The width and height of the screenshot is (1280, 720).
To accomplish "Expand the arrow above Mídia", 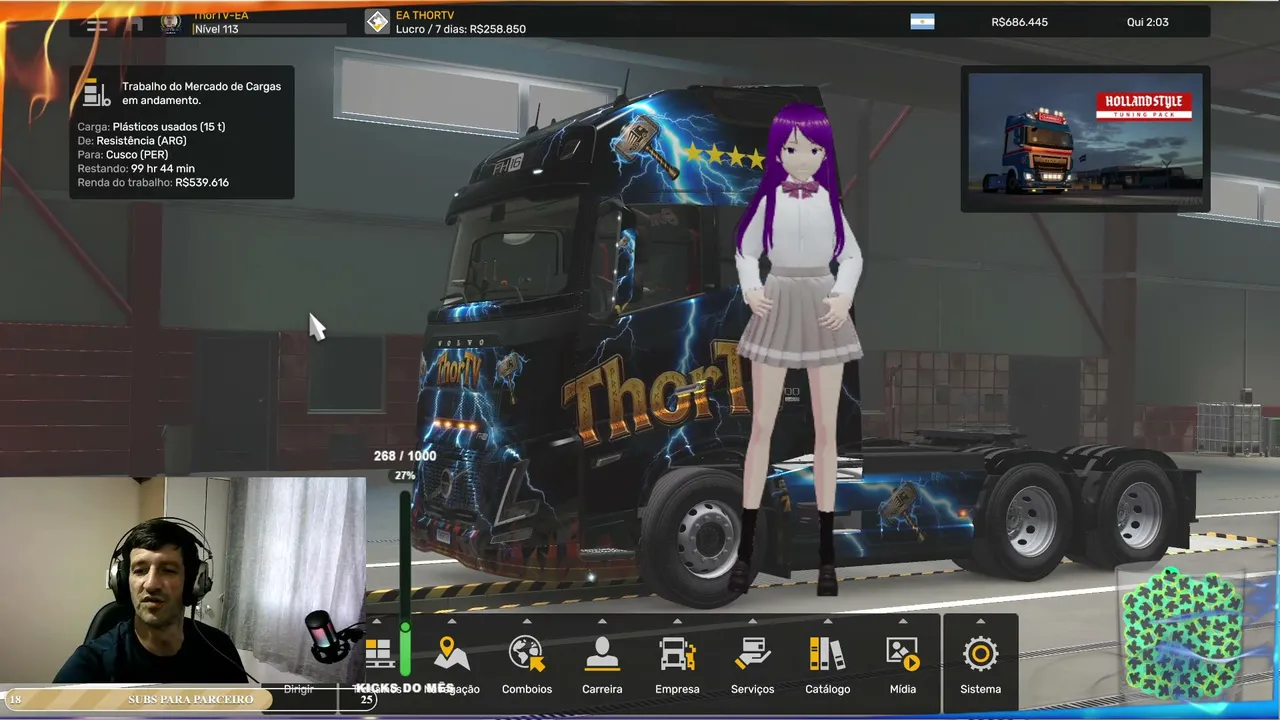I will [902, 621].
